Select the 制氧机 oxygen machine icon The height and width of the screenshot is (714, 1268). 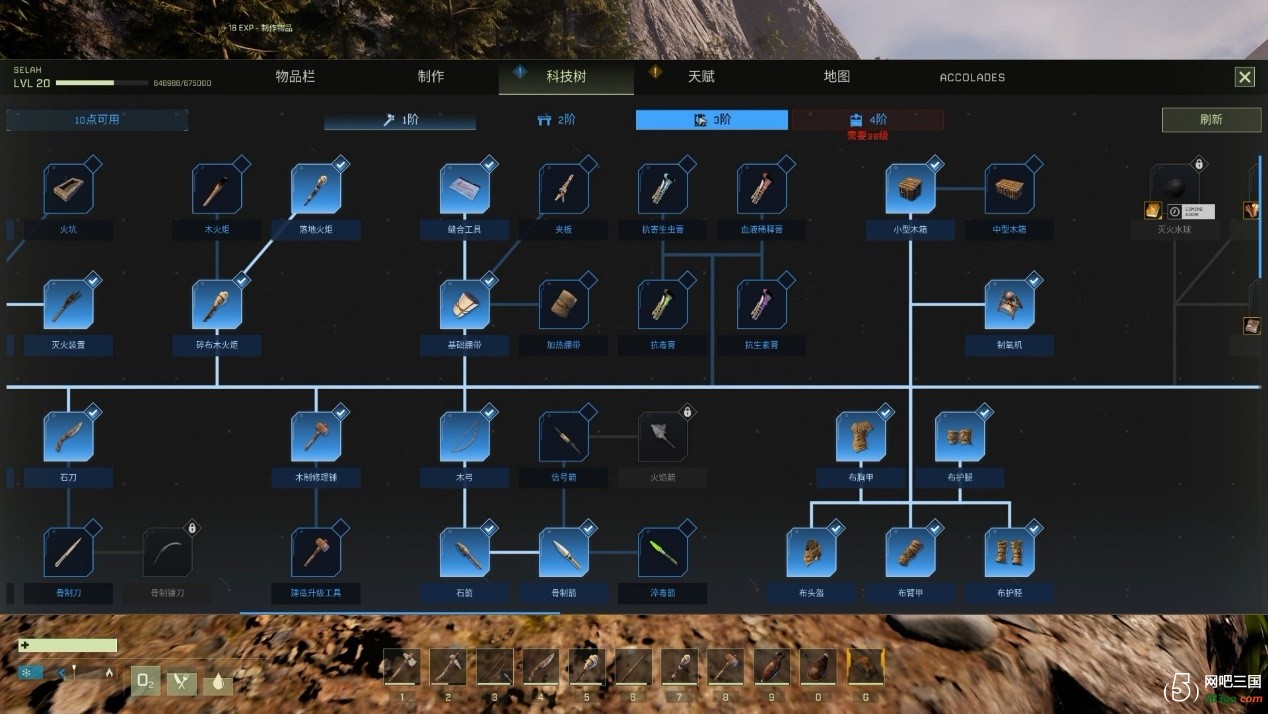[x=1009, y=305]
